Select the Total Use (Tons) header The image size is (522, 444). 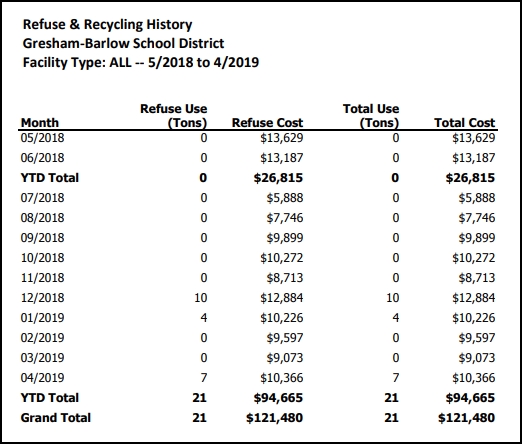pyautogui.click(x=371, y=116)
